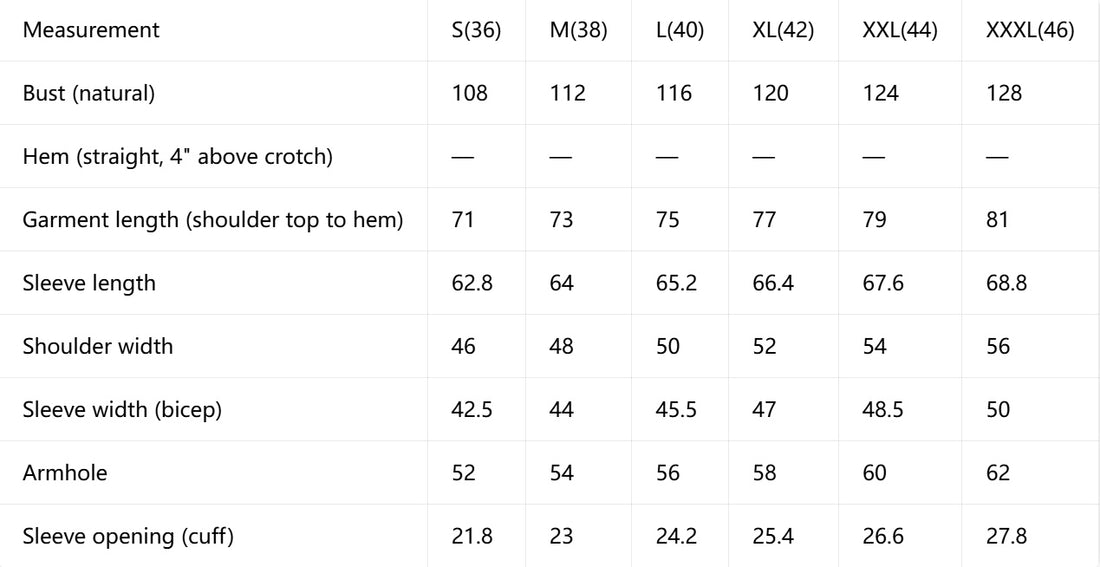Click the Garment length row label
Image resolution: width=1100 pixels, height=567 pixels.
[213, 220]
